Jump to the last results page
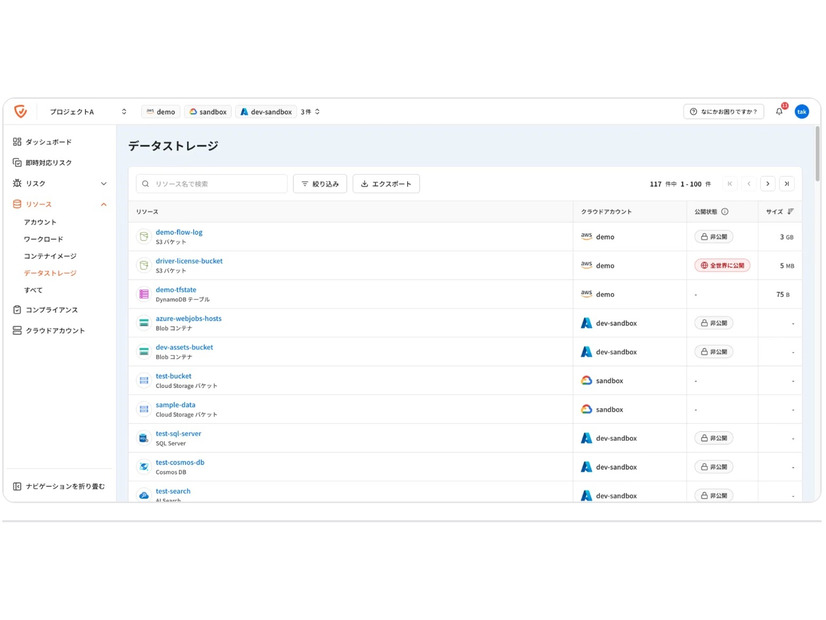The height and width of the screenshot is (620, 826). click(787, 184)
